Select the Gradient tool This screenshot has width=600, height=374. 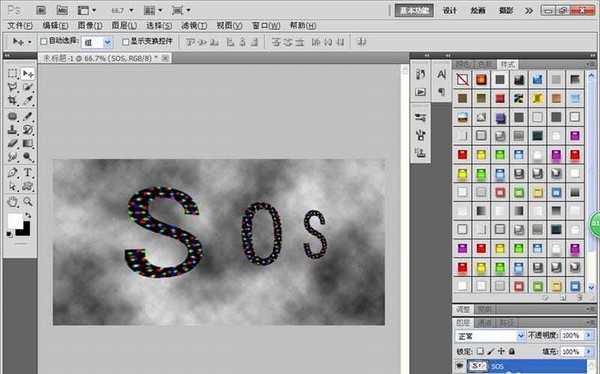[x=28, y=144]
